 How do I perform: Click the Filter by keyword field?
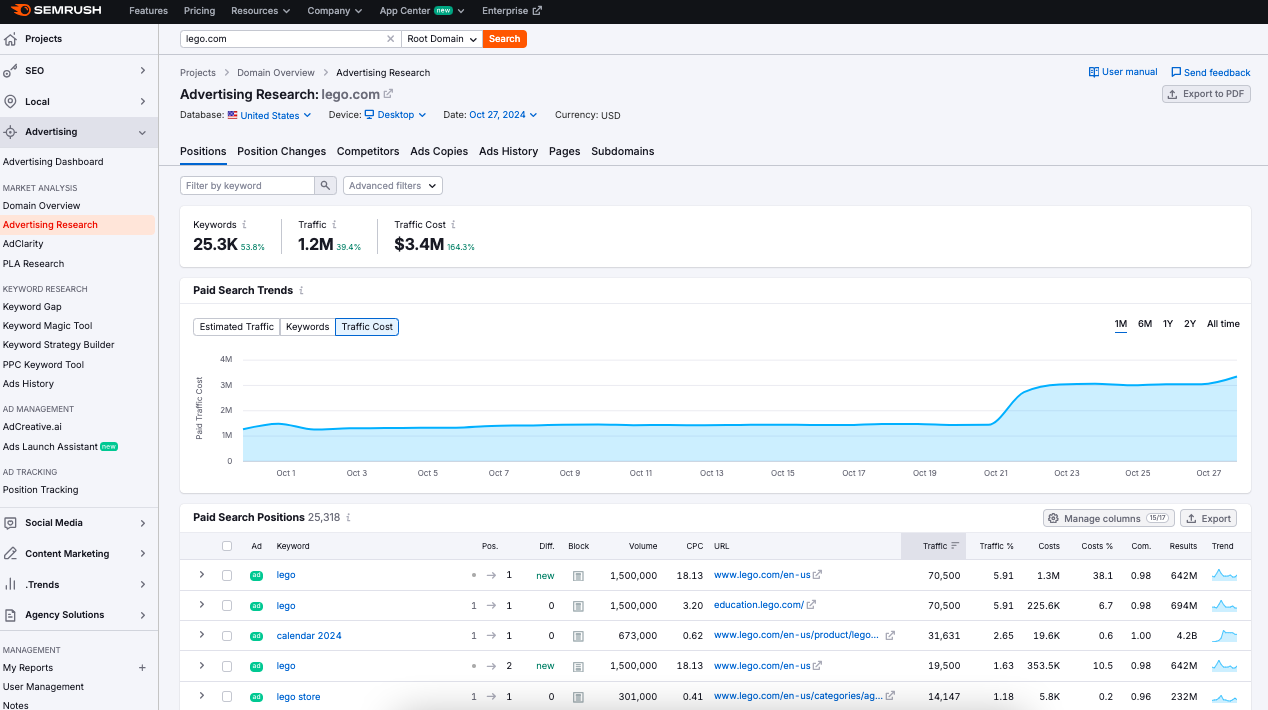(x=248, y=186)
